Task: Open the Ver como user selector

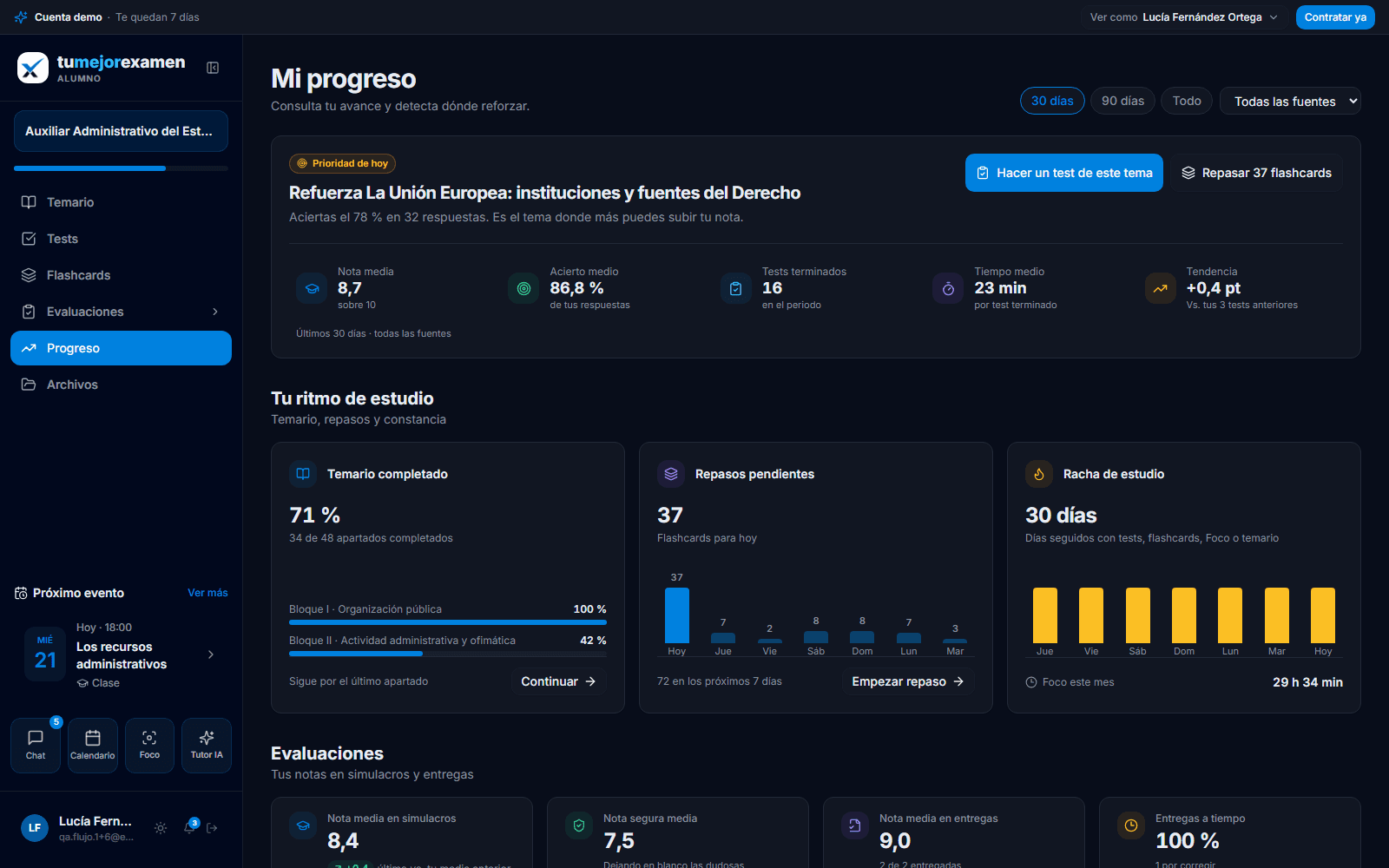Action: (1183, 17)
